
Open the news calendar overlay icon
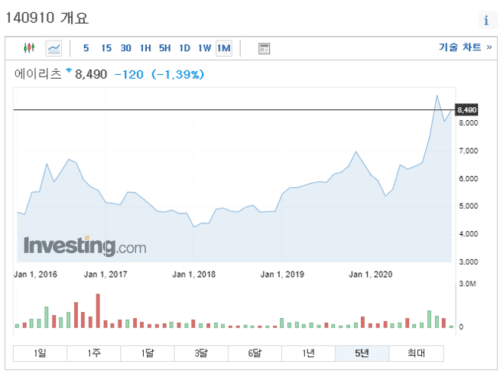coord(264,49)
